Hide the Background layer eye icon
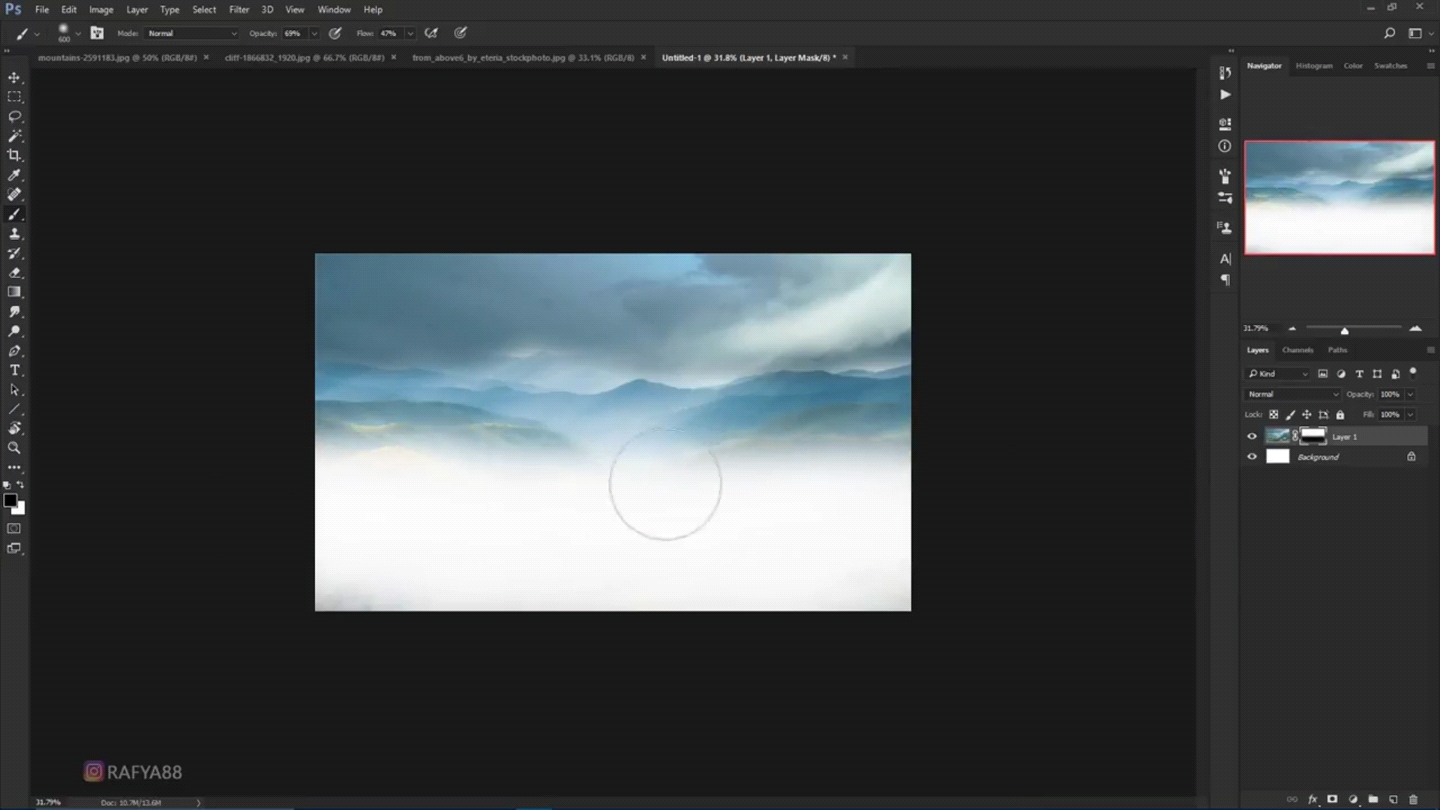The height and width of the screenshot is (810, 1440). click(1252, 457)
